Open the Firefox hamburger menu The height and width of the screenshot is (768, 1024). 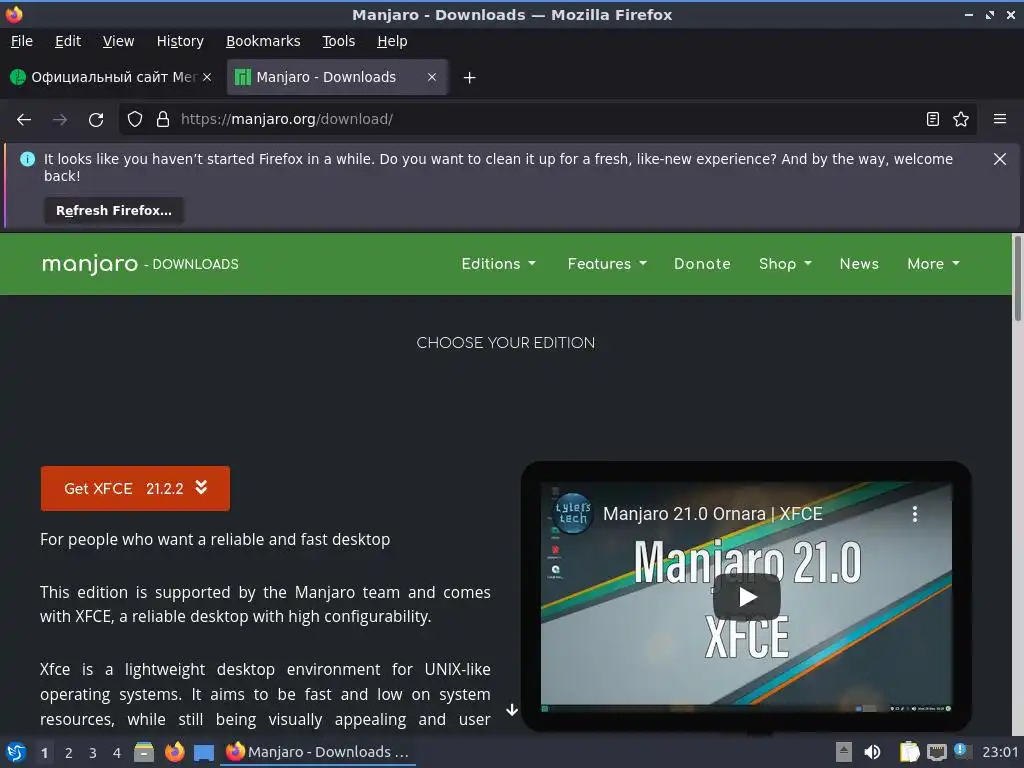pyautogui.click(x=1000, y=119)
